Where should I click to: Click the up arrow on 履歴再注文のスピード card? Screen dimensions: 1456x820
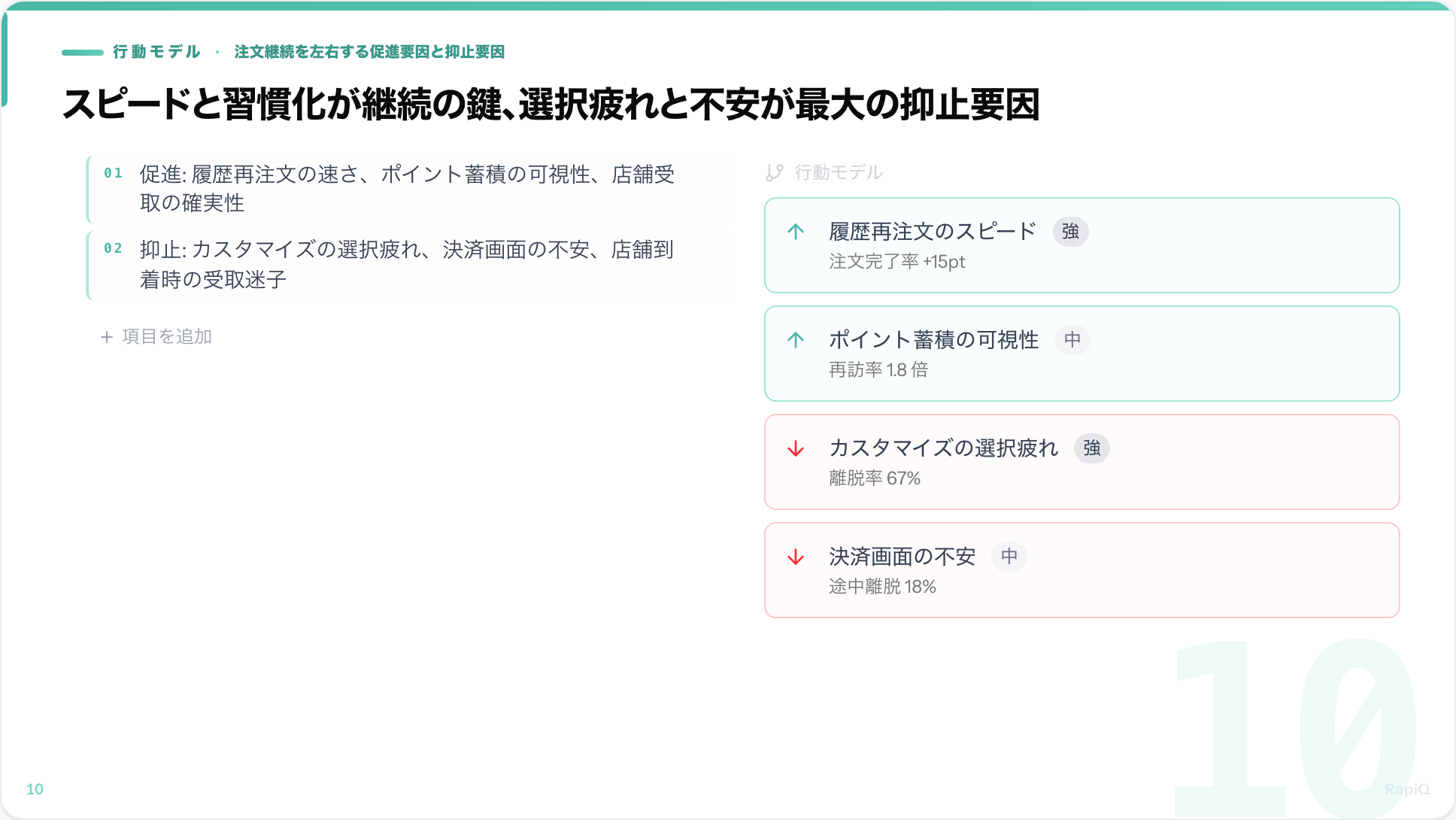tap(796, 232)
